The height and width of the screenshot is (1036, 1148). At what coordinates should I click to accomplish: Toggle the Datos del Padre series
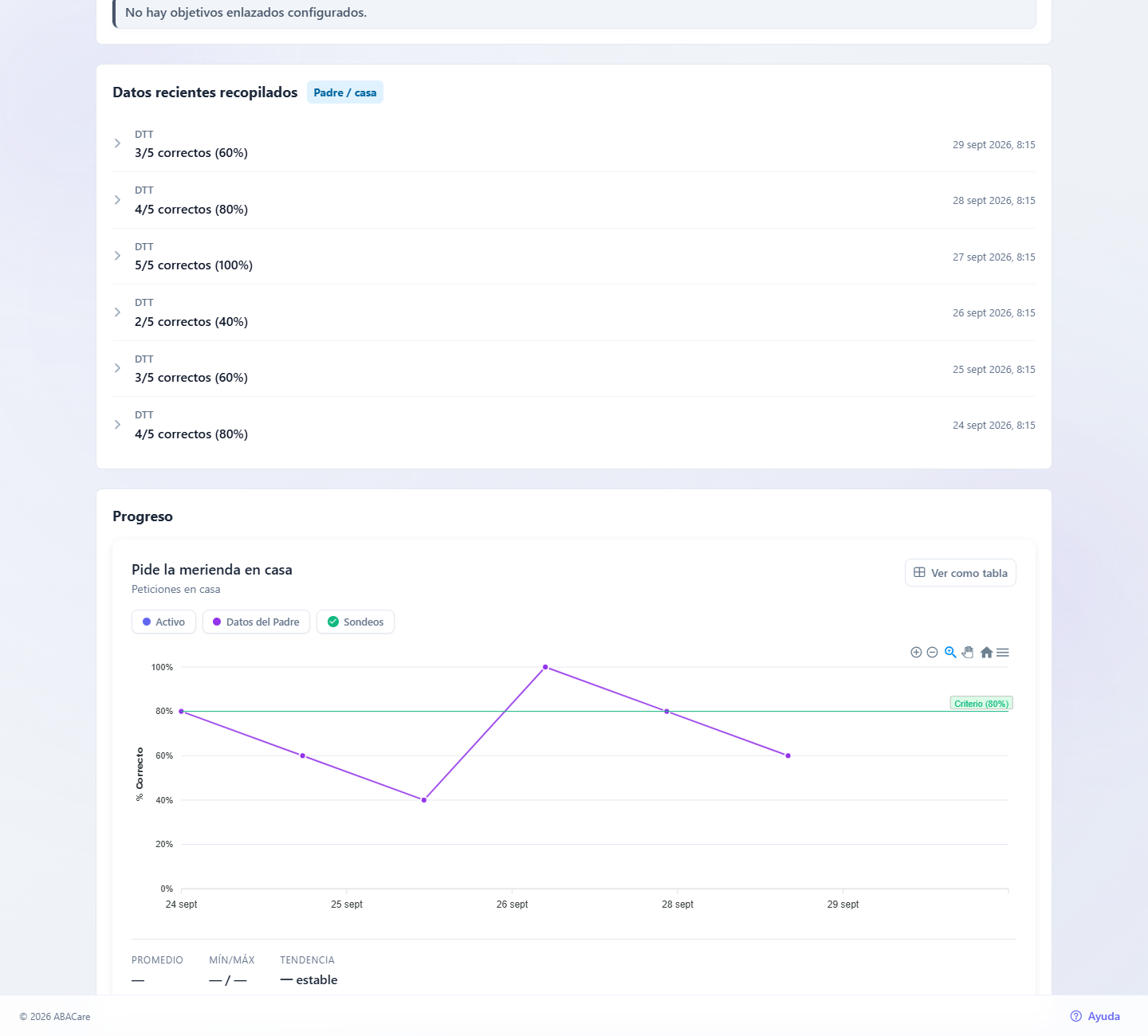pyautogui.click(x=256, y=622)
